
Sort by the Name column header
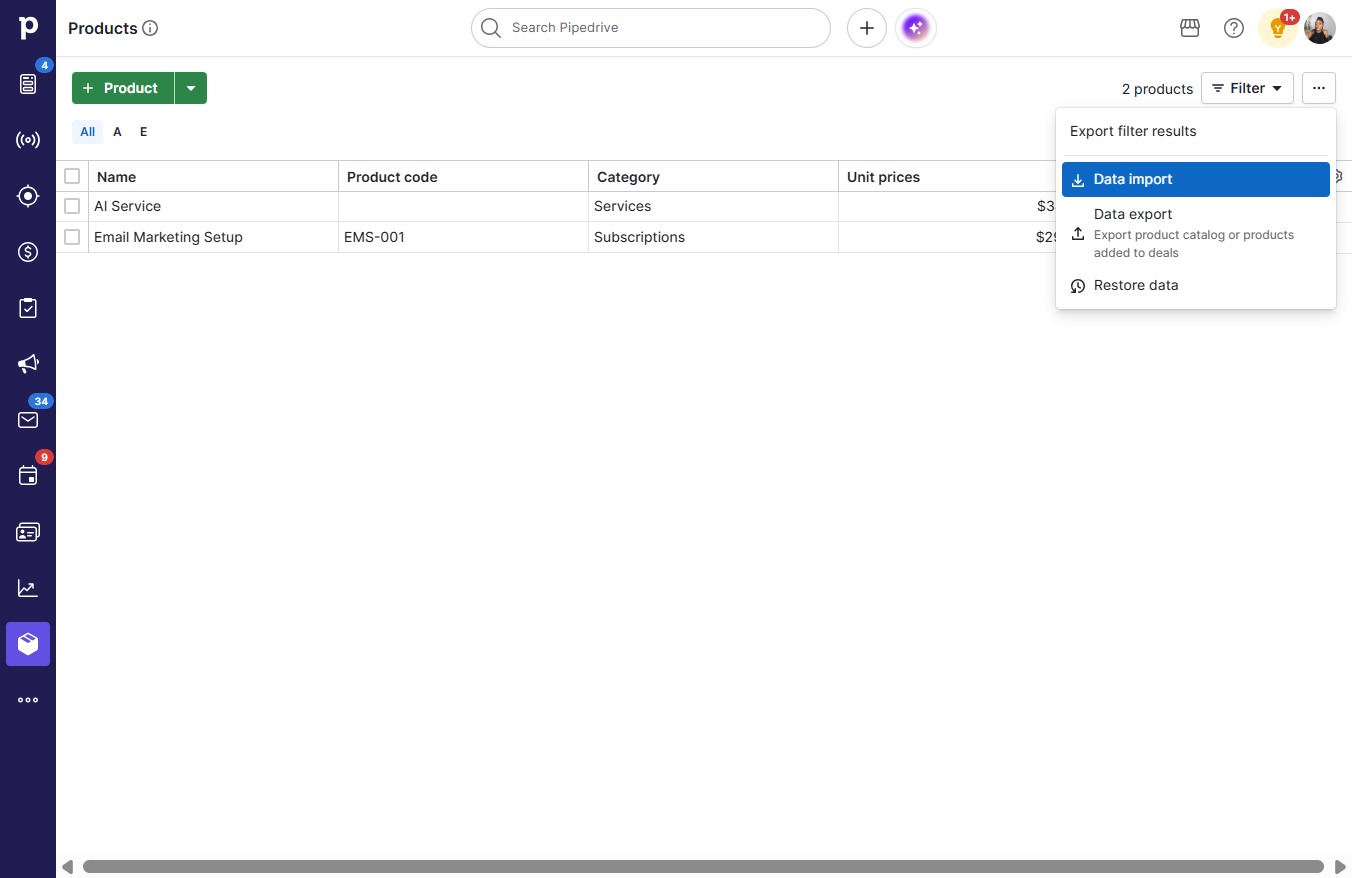tap(214, 176)
